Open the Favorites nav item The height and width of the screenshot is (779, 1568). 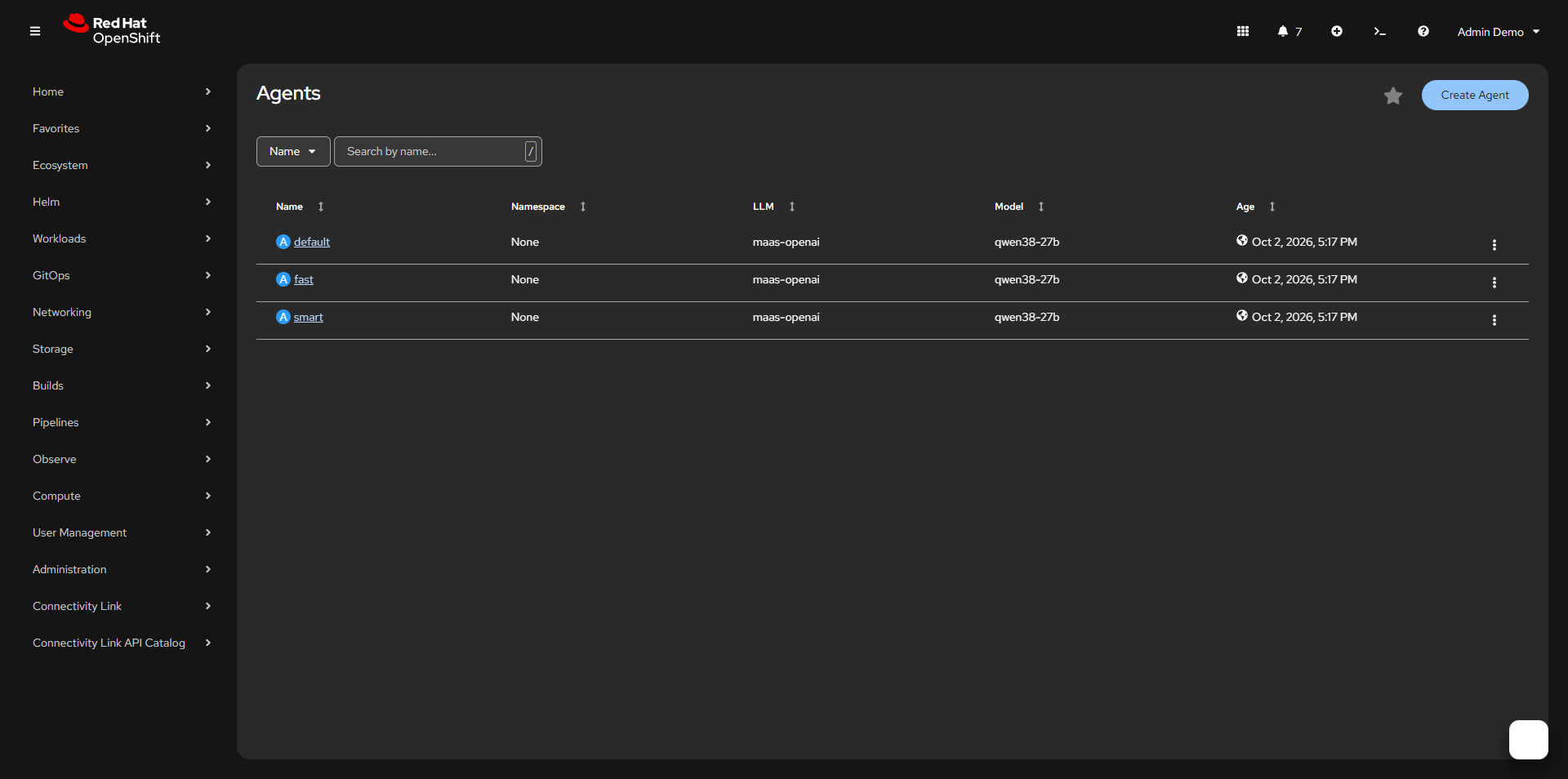click(x=122, y=128)
